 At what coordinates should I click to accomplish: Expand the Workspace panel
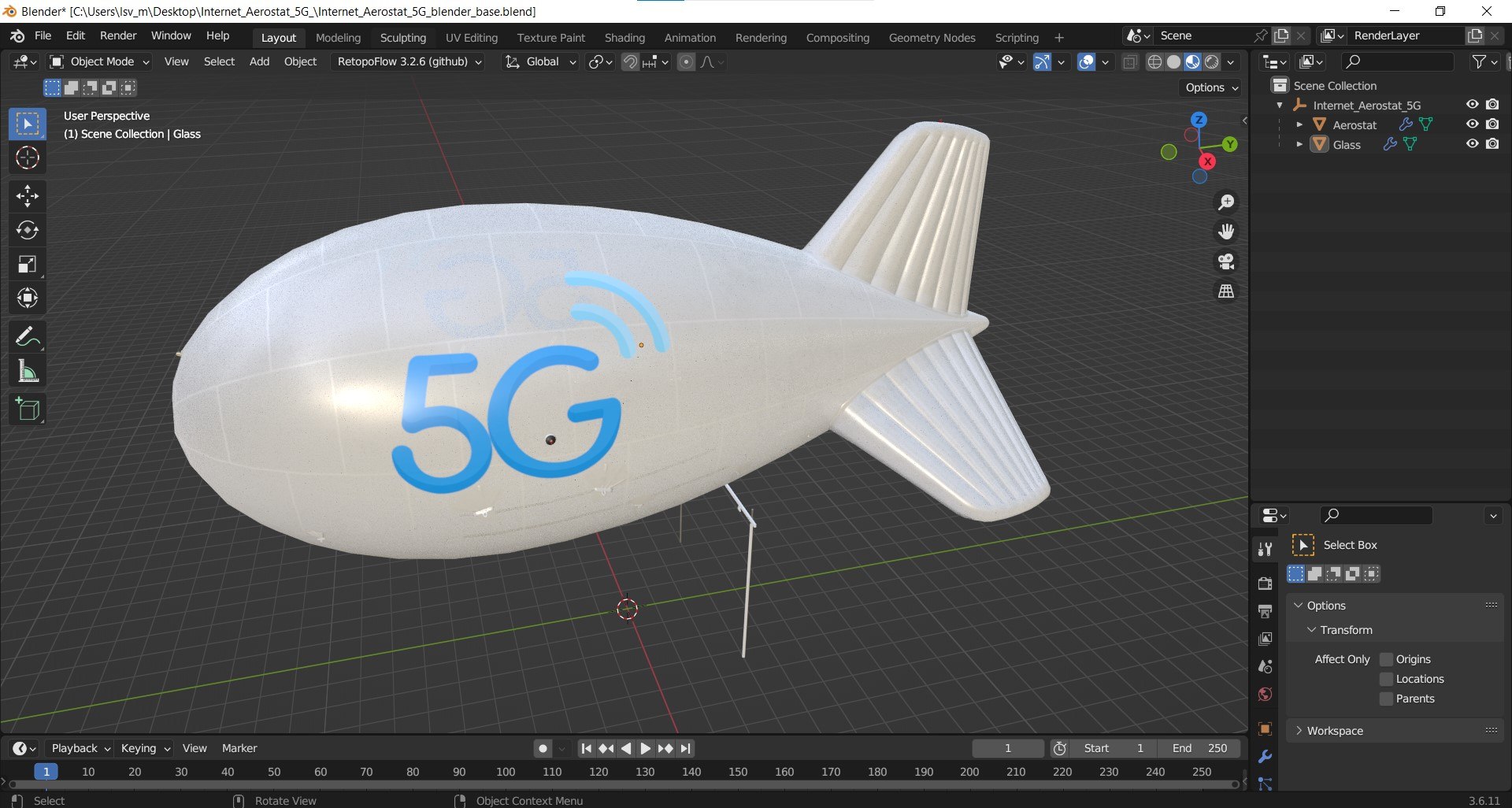point(1395,731)
